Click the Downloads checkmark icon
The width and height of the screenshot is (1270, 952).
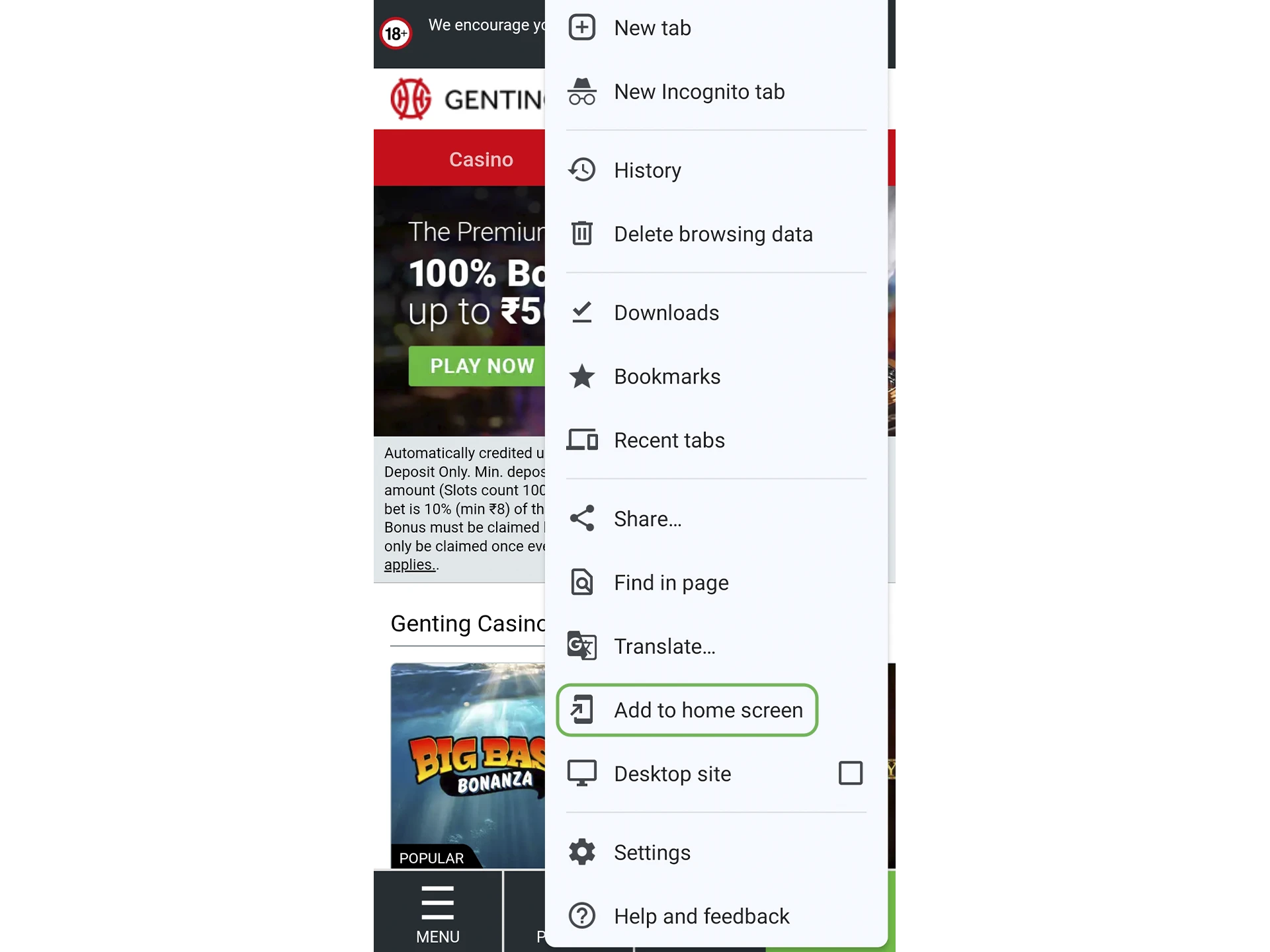click(x=582, y=312)
